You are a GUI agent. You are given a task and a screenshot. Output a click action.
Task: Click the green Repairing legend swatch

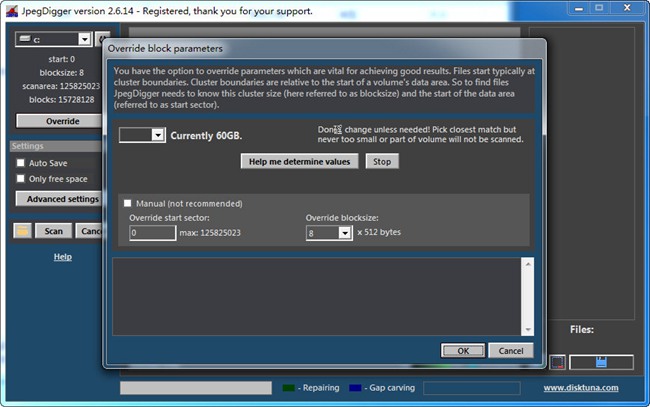(x=289, y=388)
